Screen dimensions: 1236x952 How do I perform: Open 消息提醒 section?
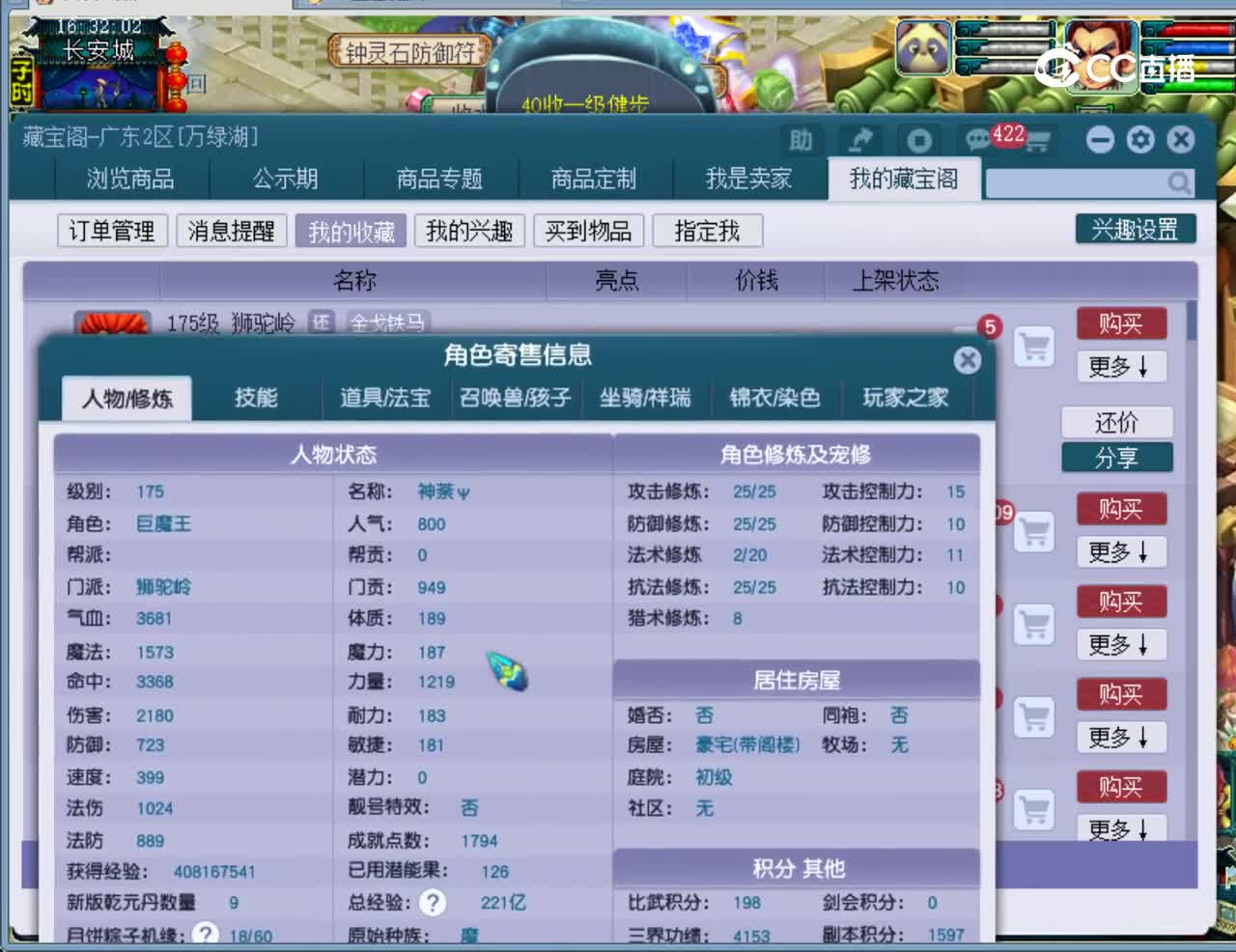point(232,231)
